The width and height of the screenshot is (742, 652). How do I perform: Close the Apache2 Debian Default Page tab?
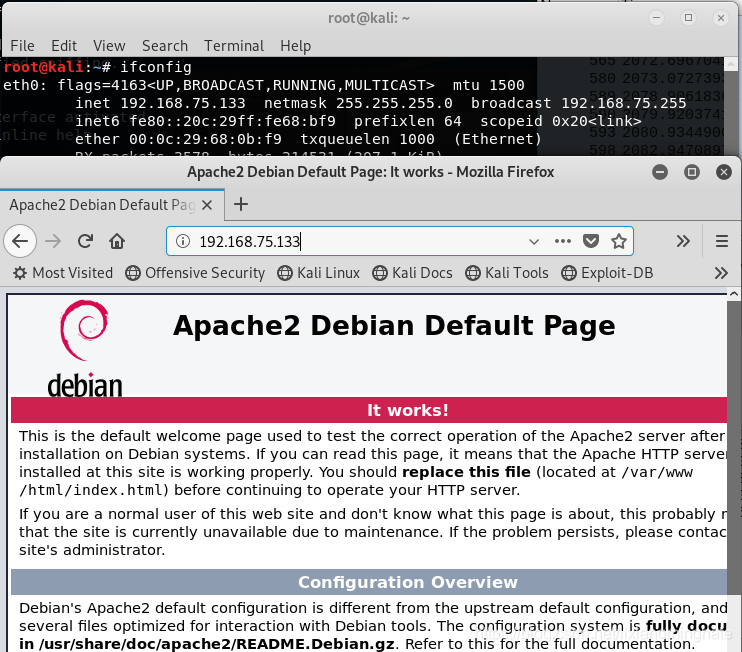pos(207,205)
